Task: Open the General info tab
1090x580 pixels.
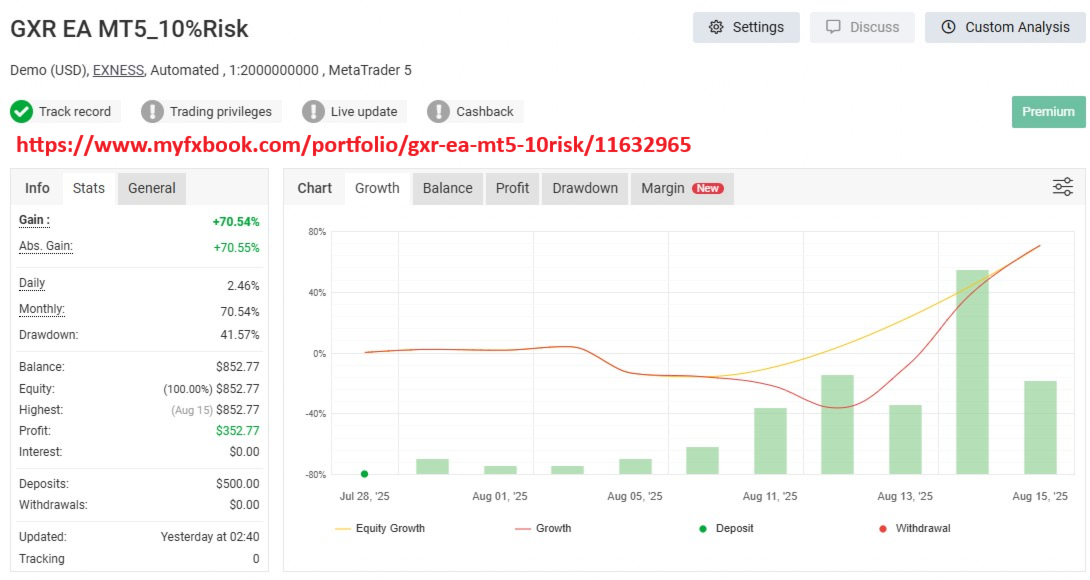Action: pos(152,188)
